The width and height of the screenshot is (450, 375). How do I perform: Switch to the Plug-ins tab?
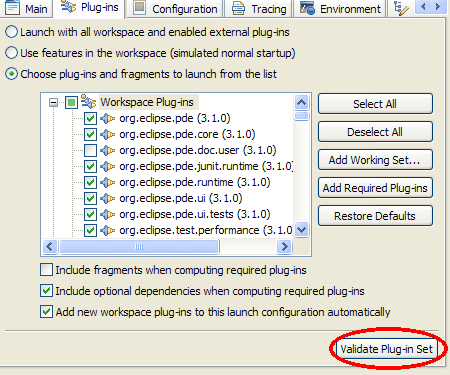point(89,8)
